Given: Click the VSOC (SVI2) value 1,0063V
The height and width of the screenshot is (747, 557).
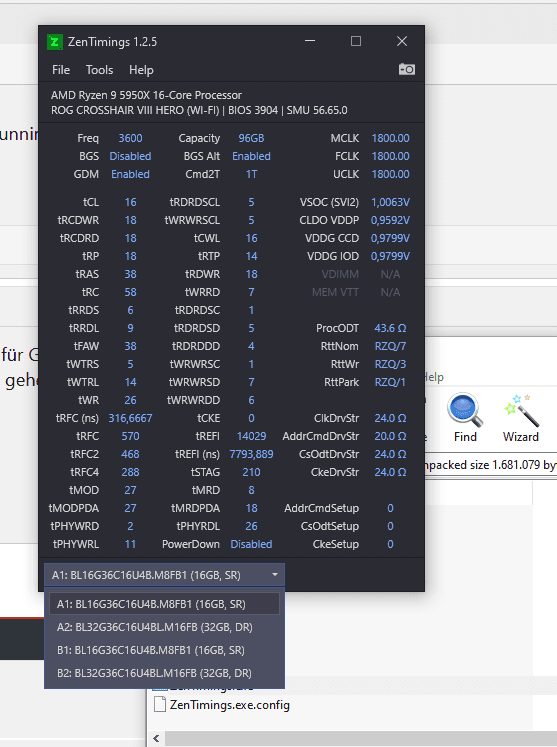Looking at the screenshot, I should tap(390, 202).
